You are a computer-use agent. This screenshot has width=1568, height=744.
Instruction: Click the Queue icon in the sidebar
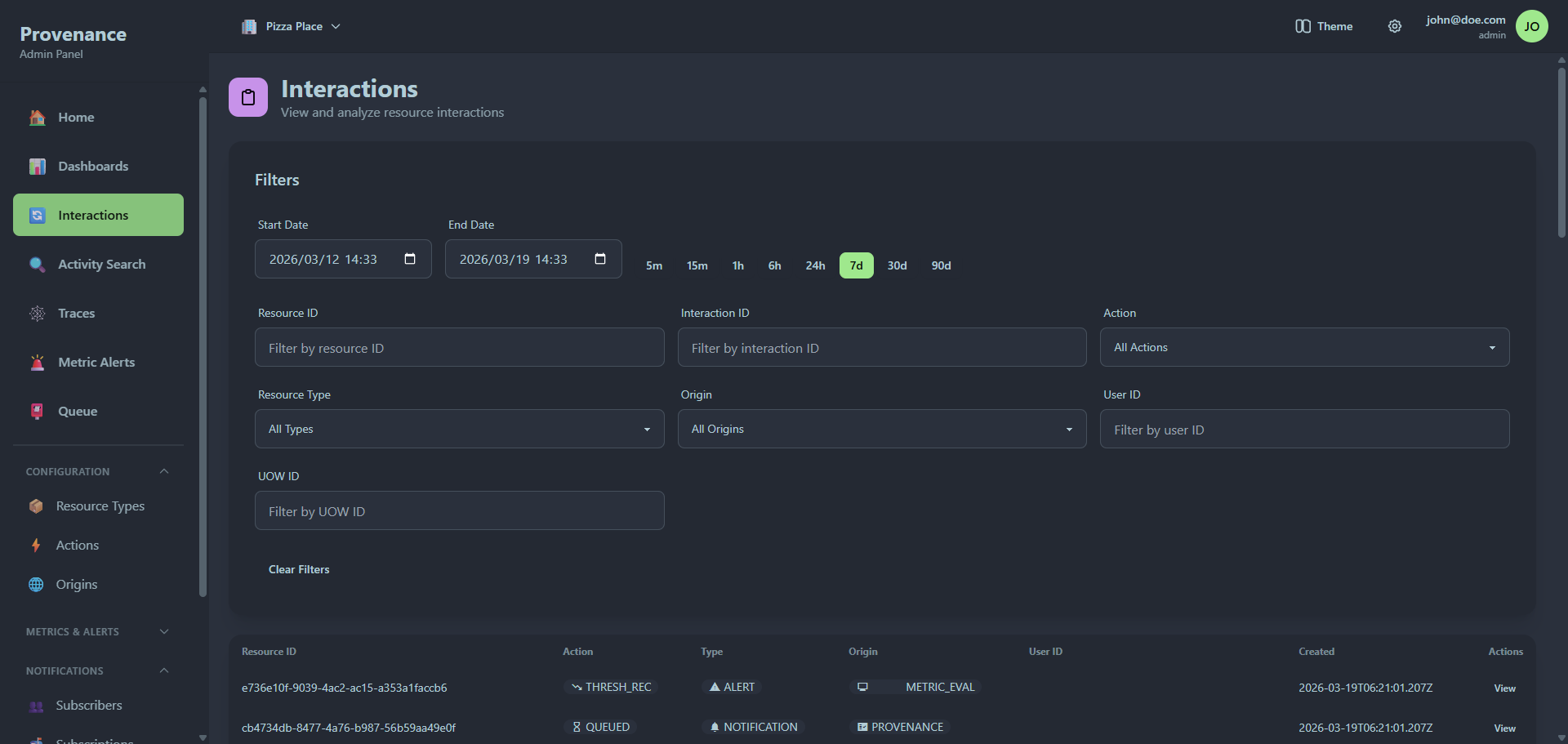(x=37, y=411)
